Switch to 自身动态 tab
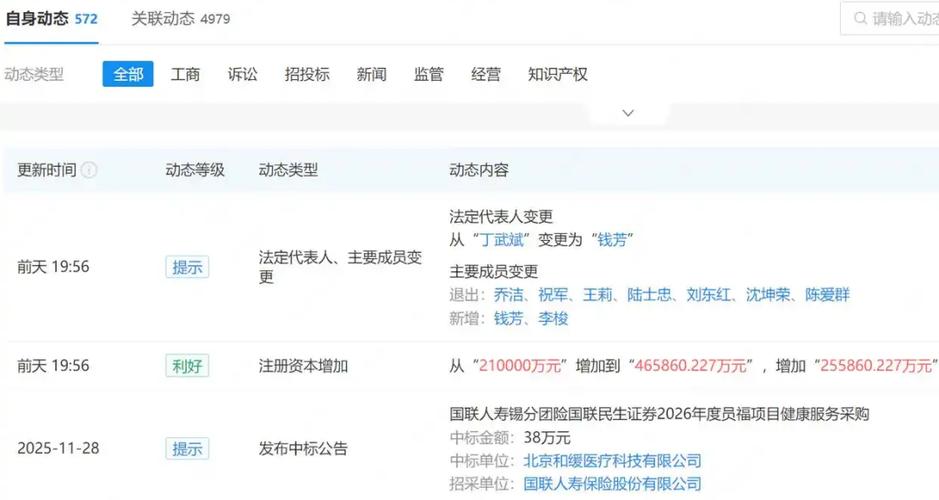 coord(52,19)
